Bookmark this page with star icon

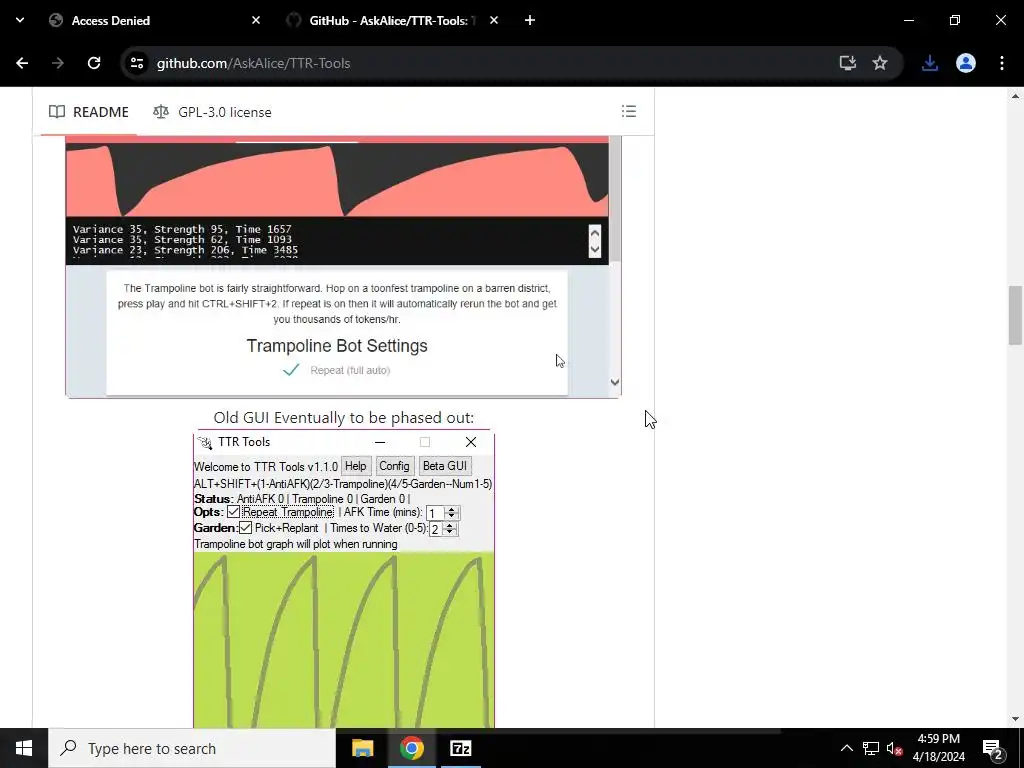click(880, 63)
